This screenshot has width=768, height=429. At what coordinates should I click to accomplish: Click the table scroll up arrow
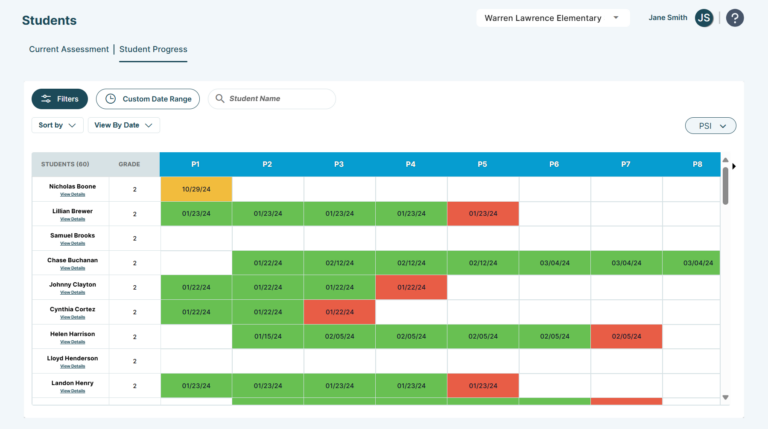click(725, 160)
